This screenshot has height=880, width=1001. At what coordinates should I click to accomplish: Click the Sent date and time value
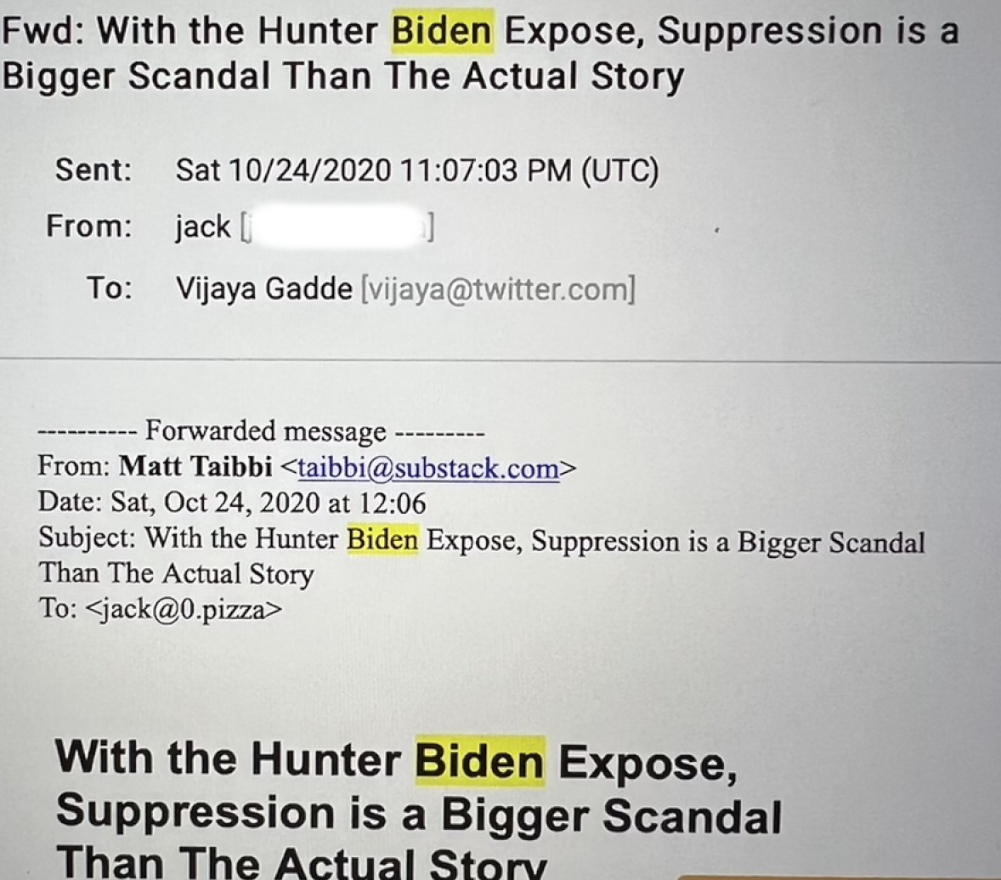click(x=417, y=171)
